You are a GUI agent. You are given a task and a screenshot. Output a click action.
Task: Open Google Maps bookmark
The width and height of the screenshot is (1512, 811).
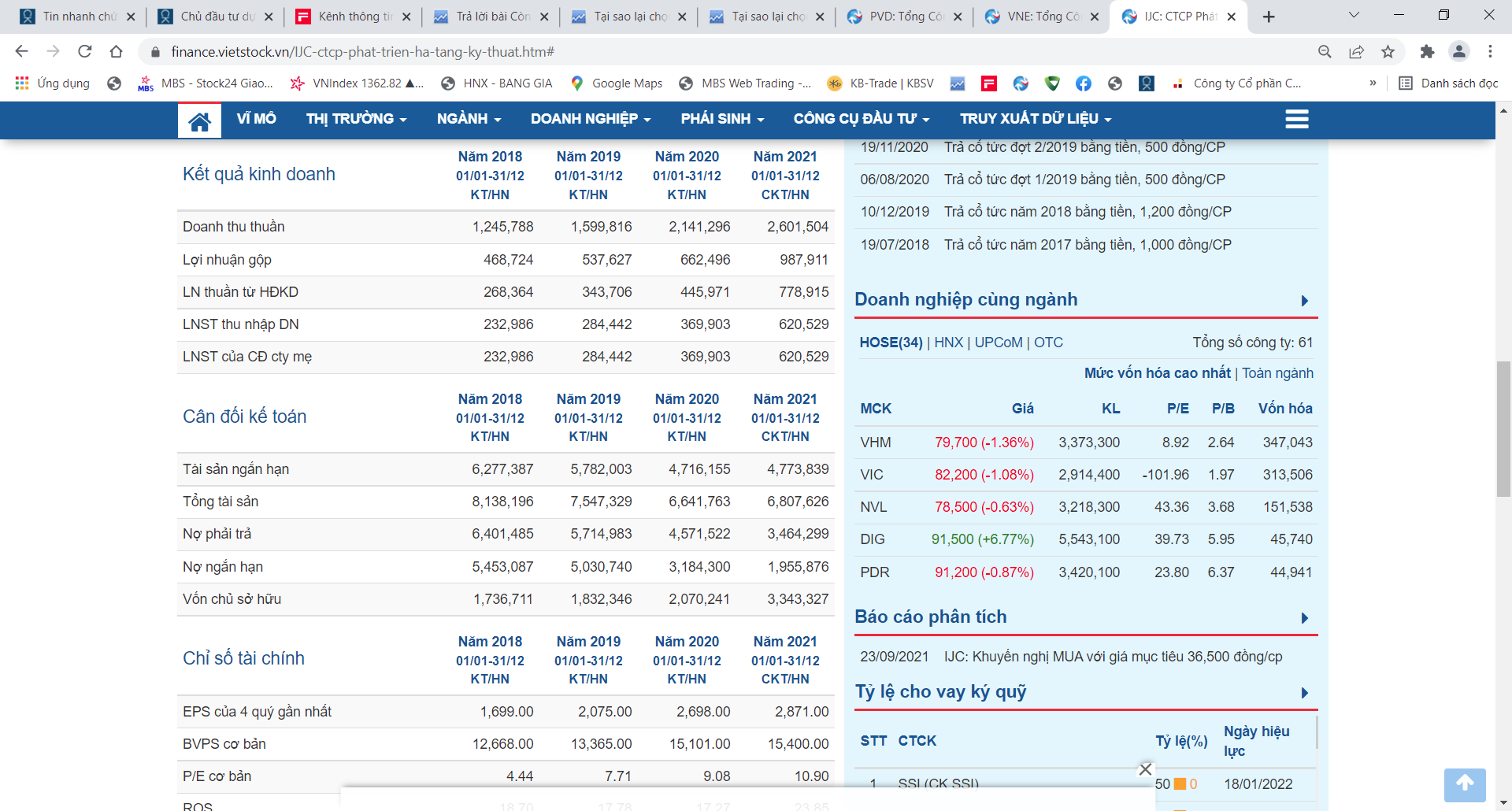click(616, 83)
